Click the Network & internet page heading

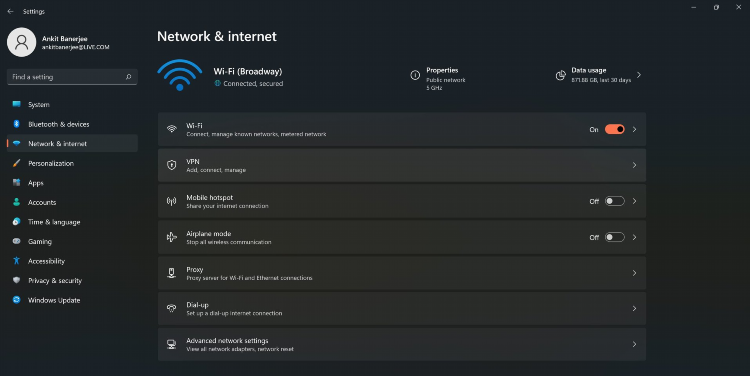(217, 36)
